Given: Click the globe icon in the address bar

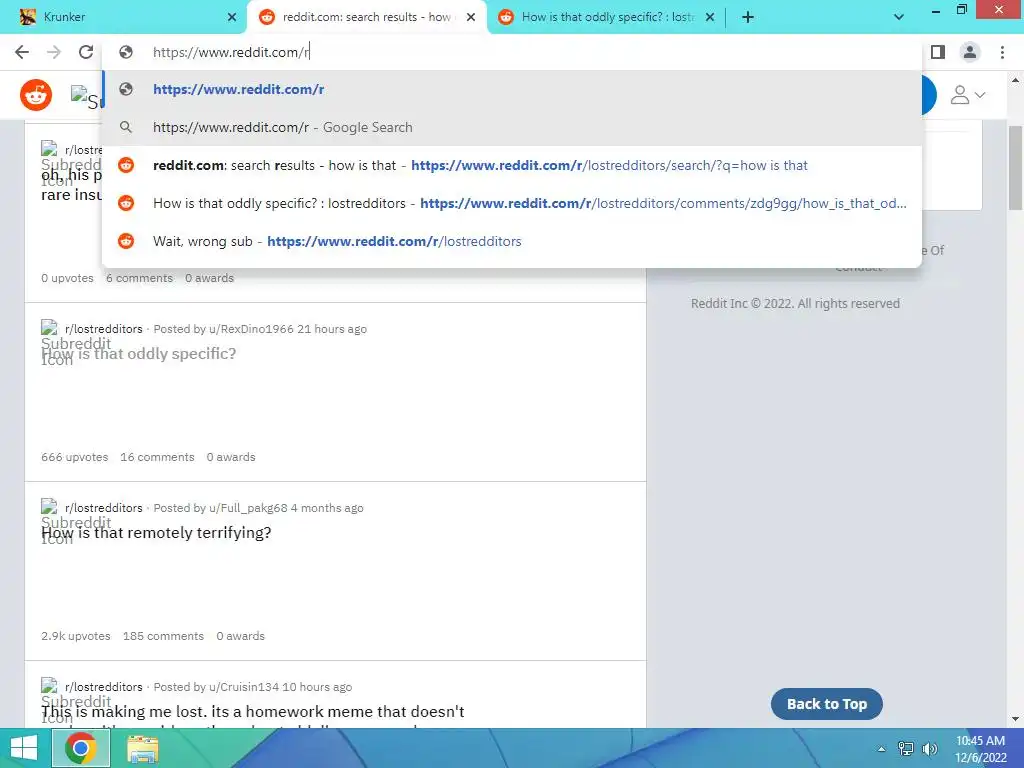Looking at the screenshot, I should 126,52.
